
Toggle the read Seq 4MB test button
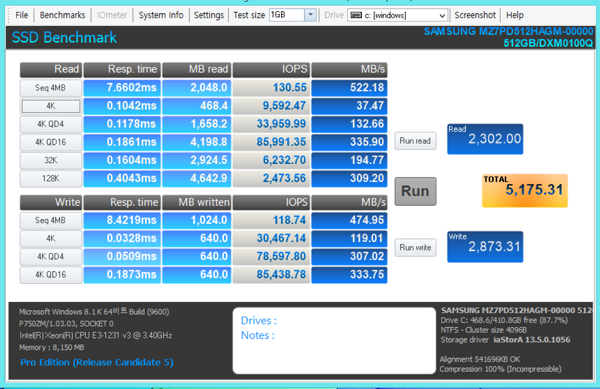[x=51, y=88]
